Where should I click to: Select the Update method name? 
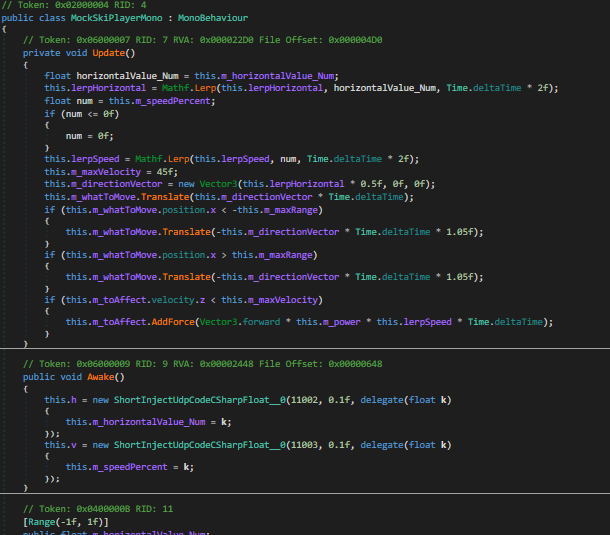[109, 53]
